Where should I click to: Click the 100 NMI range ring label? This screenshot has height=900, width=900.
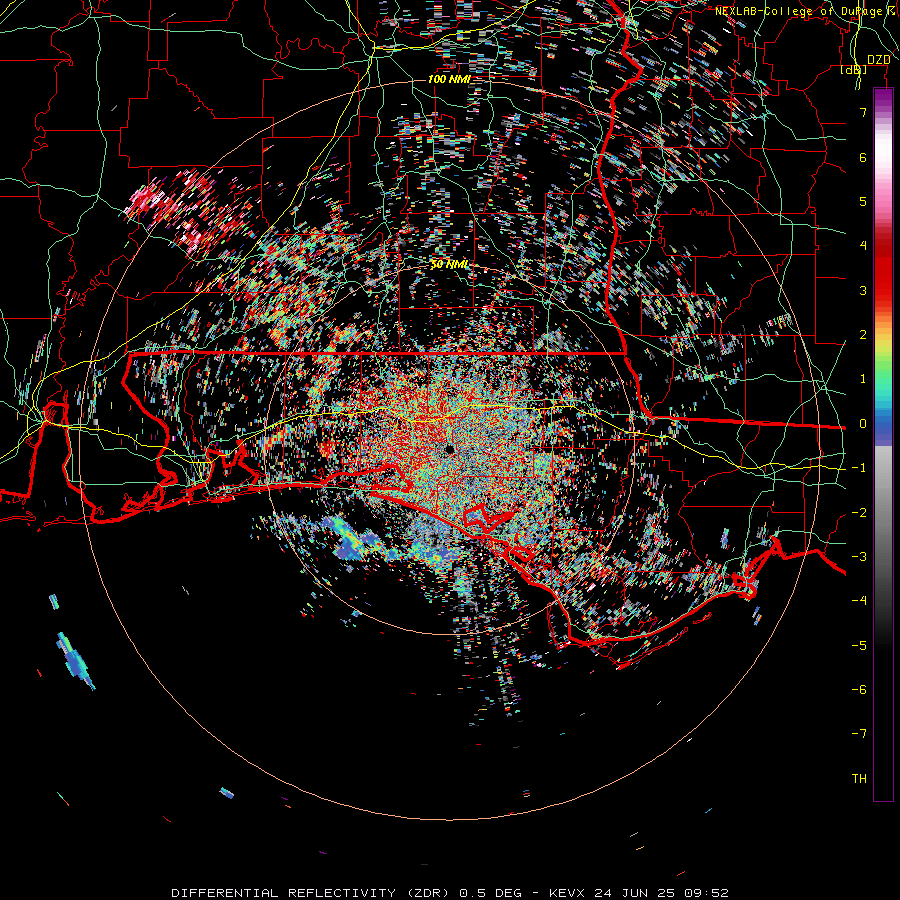(449, 79)
